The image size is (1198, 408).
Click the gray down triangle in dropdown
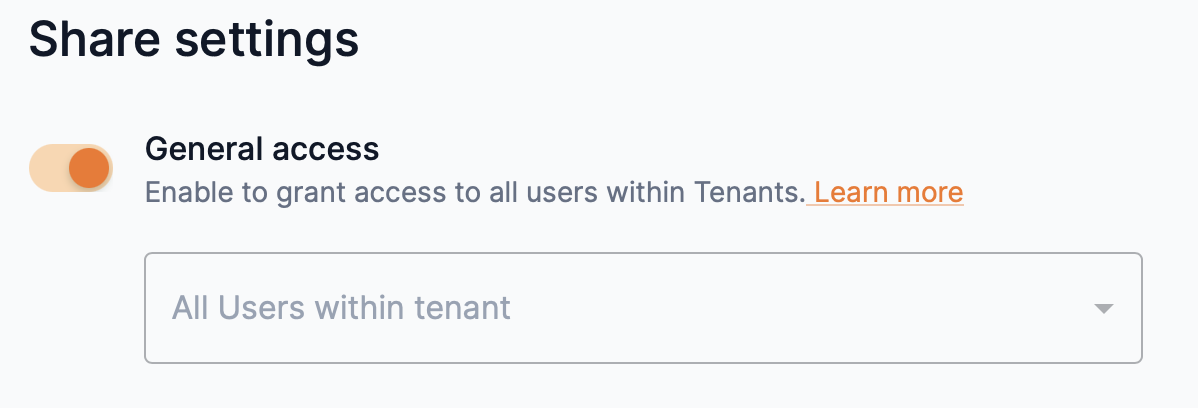pos(1103,308)
